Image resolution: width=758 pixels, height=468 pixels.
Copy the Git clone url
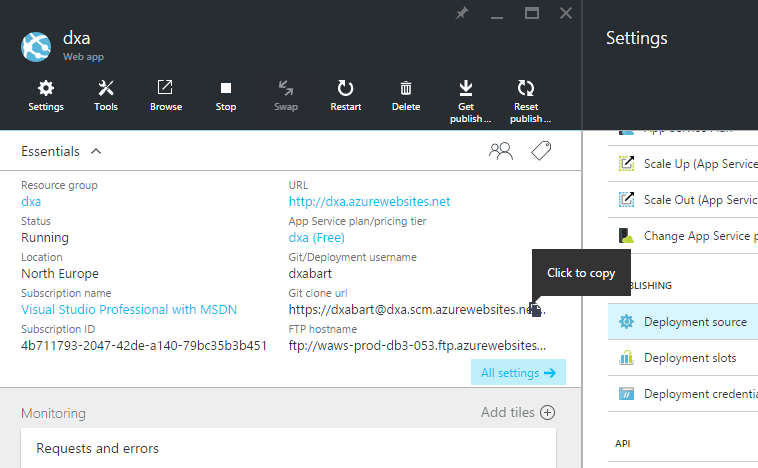pyautogui.click(x=535, y=310)
